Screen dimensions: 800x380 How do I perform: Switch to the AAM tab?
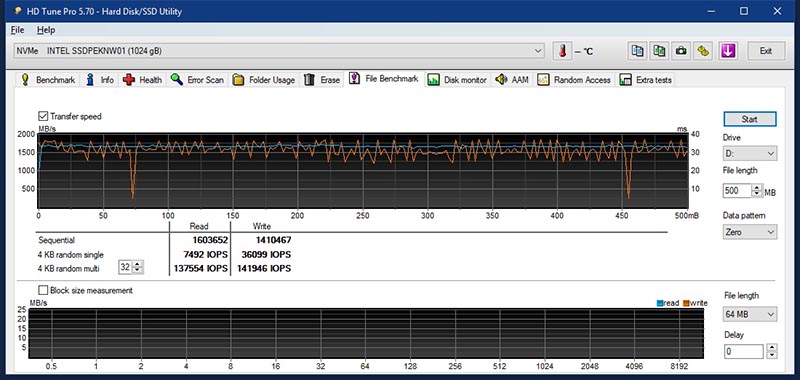point(512,80)
